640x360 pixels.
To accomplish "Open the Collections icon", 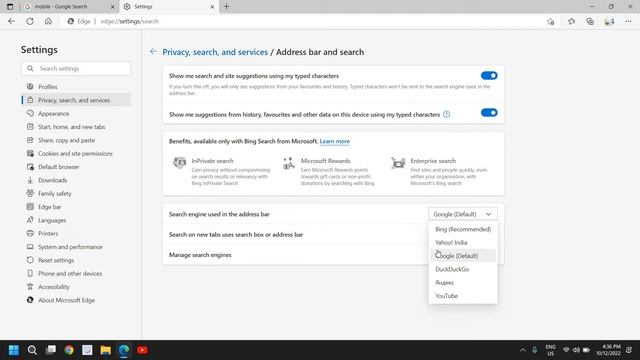I will coord(590,21).
